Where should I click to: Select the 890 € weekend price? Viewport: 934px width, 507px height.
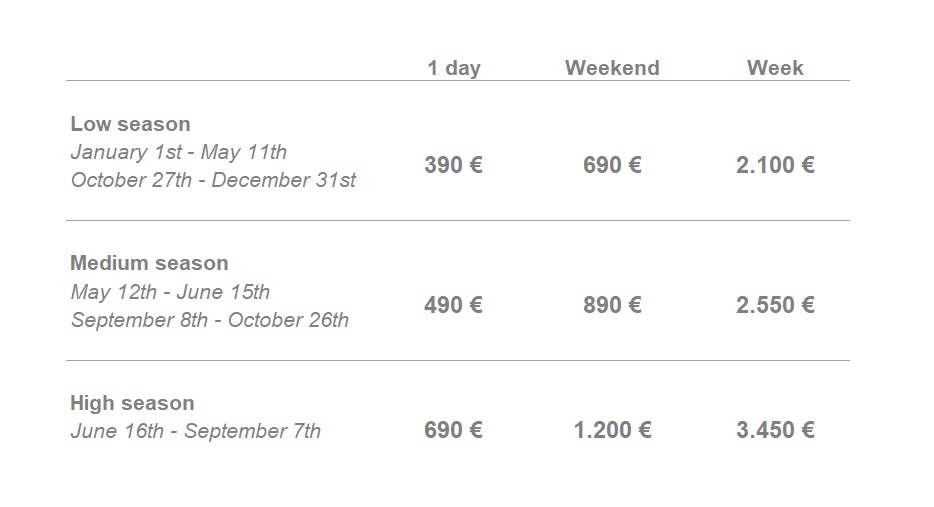(612, 305)
